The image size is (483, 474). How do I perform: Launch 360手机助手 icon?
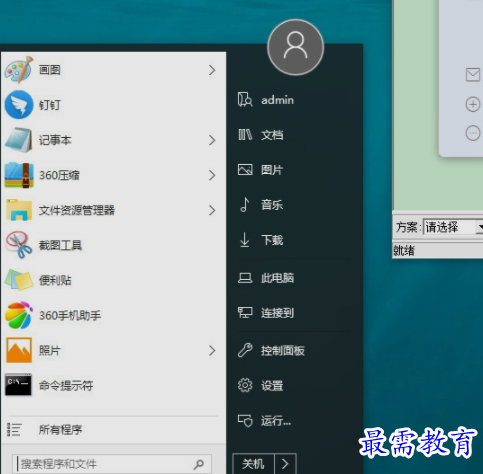(19, 315)
